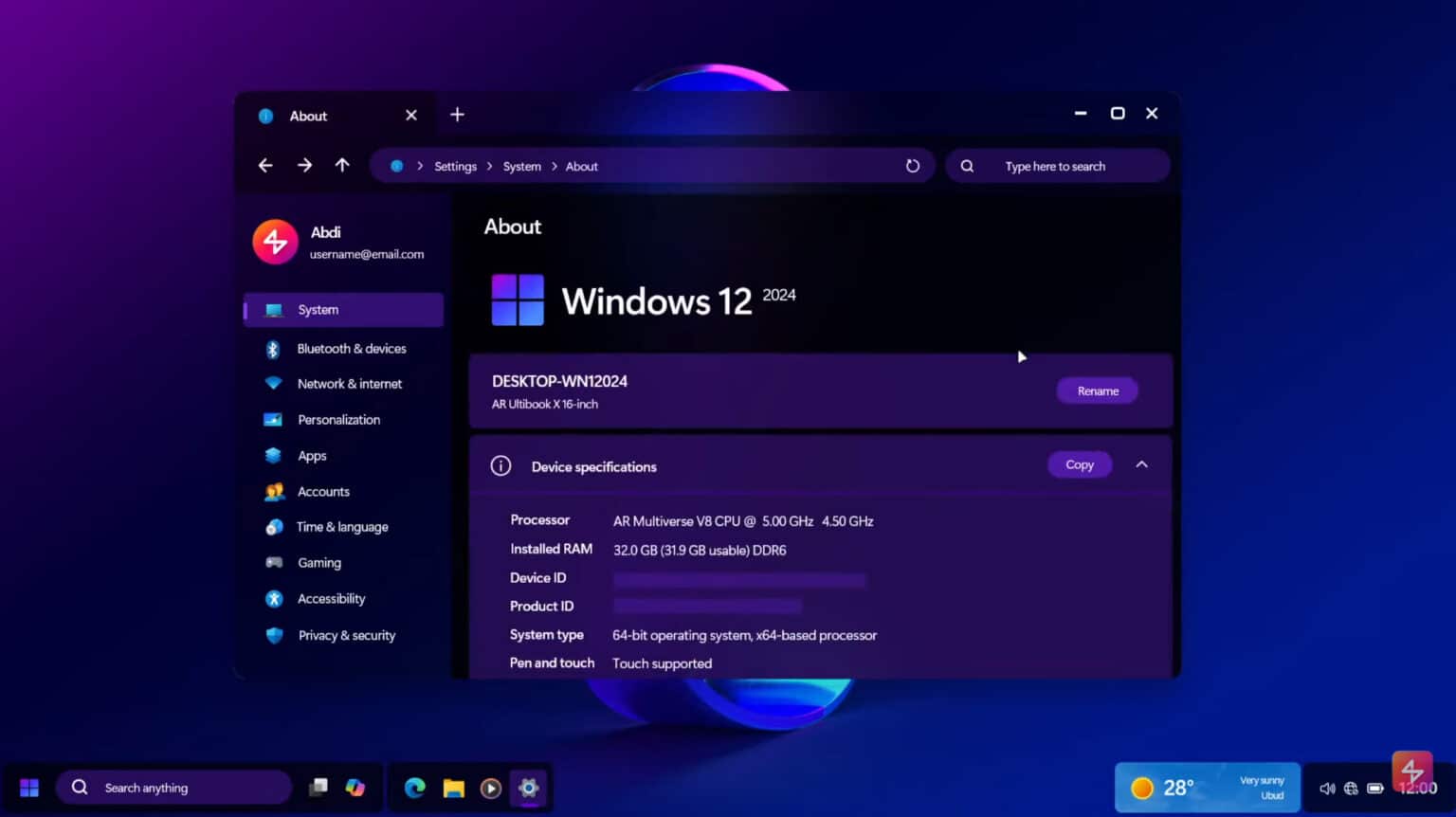Open a new Settings tab
The width and height of the screenshot is (1456, 817).
point(457,115)
